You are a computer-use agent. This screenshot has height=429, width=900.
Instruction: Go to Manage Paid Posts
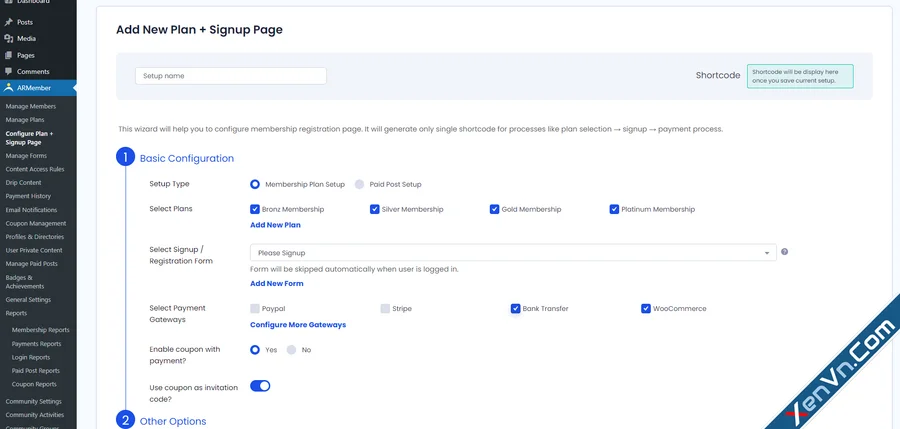pyautogui.click(x=32, y=264)
